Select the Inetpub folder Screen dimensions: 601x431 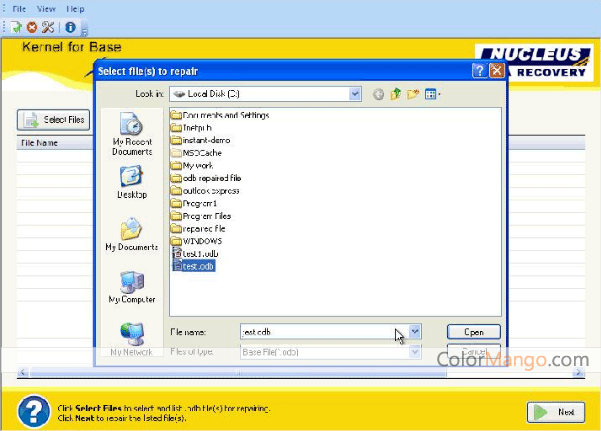[191, 128]
